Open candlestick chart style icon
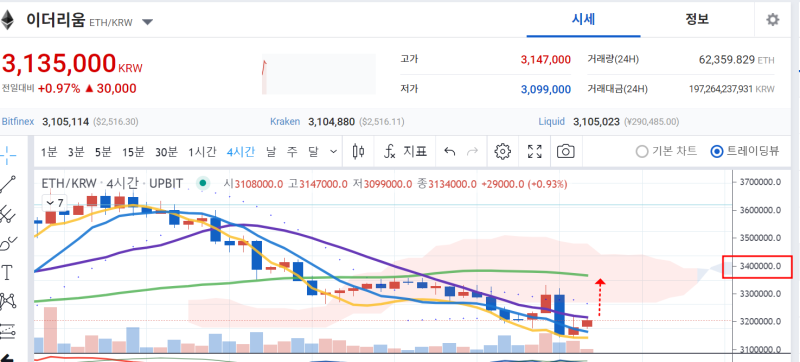Viewport: 800px width, 362px height. pos(359,151)
